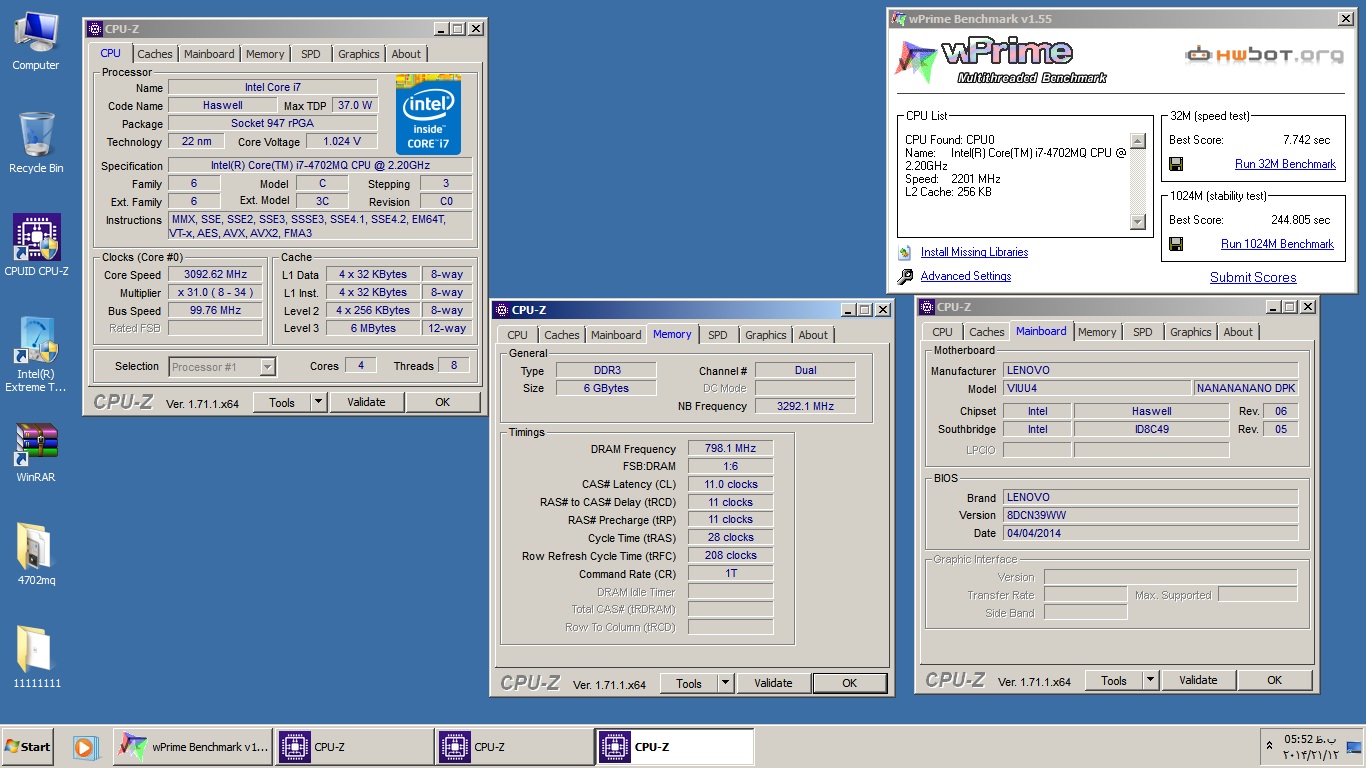Click the Core Speed value 3092.62 MHz
This screenshot has width=1366, height=768.
(x=215, y=275)
